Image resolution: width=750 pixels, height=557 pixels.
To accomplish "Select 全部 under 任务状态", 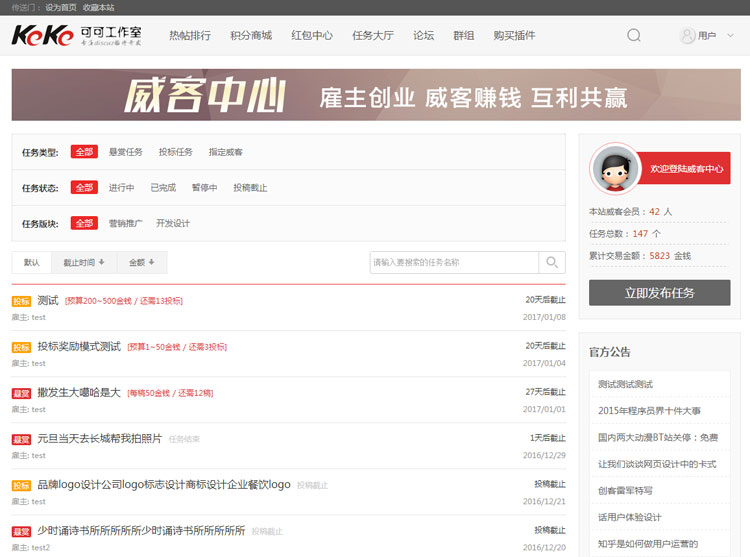I will pyautogui.click(x=84, y=187).
